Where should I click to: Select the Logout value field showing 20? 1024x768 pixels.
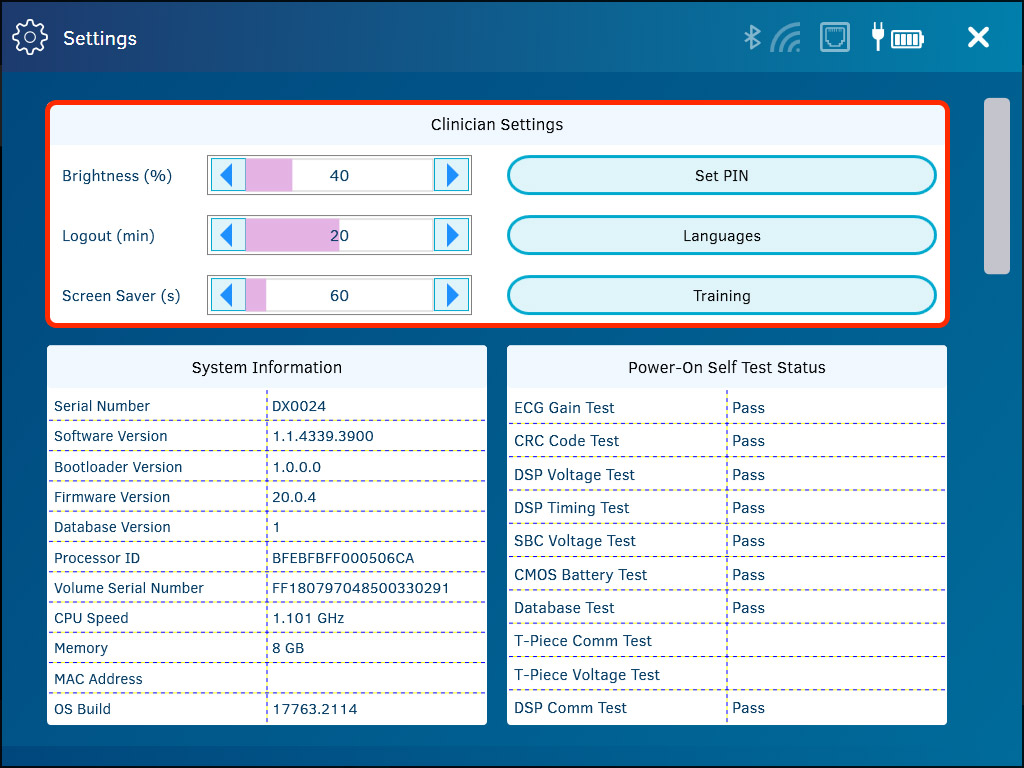(x=340, y=234)
